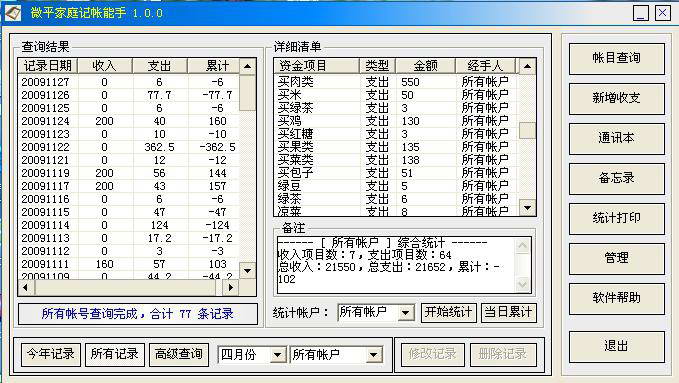Click the 收入 column header
Image resolution: width=679 pixels, height=383 pixels.
tap(105, 66)
